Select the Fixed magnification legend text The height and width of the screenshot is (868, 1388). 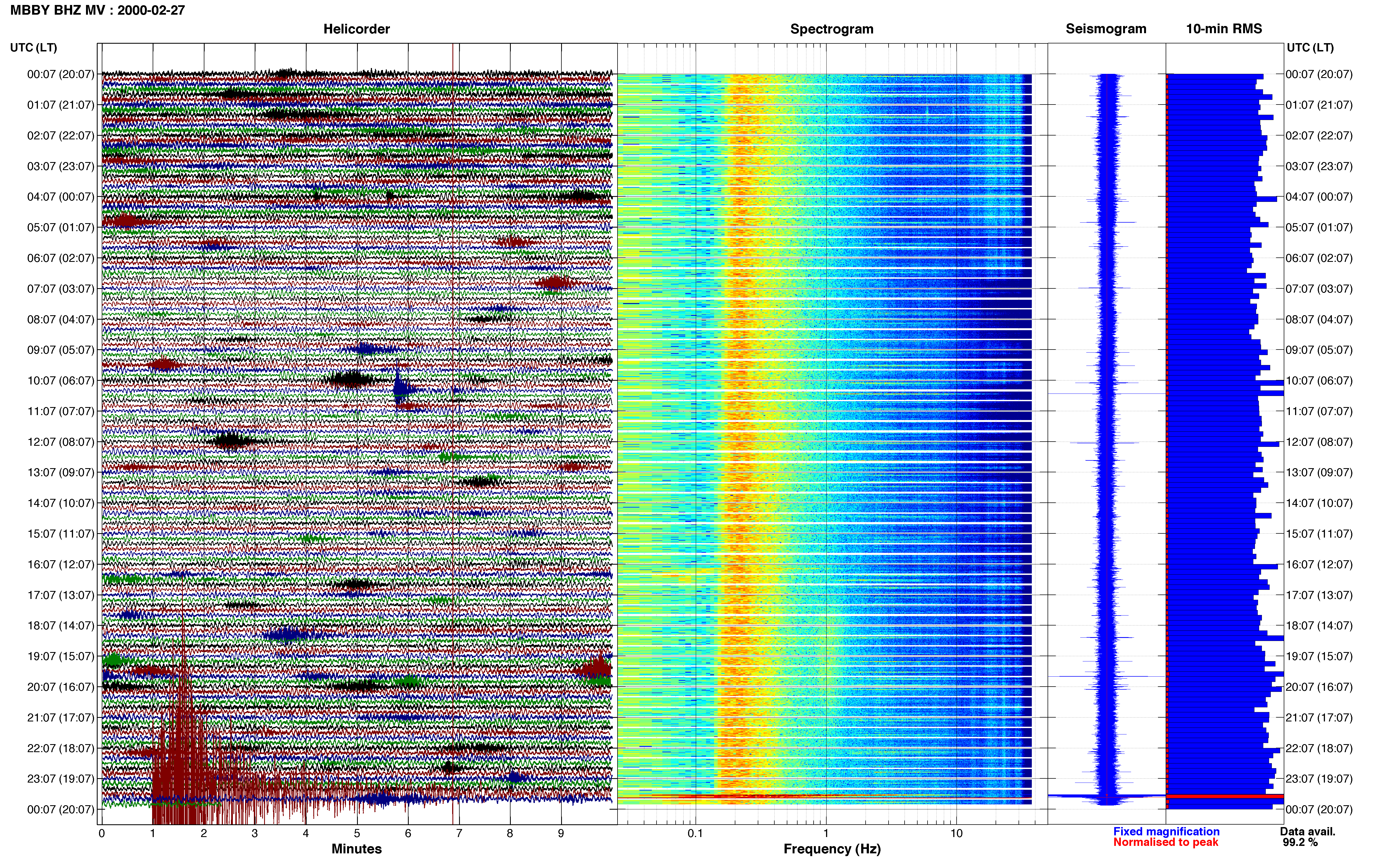tap(1166, 831)
